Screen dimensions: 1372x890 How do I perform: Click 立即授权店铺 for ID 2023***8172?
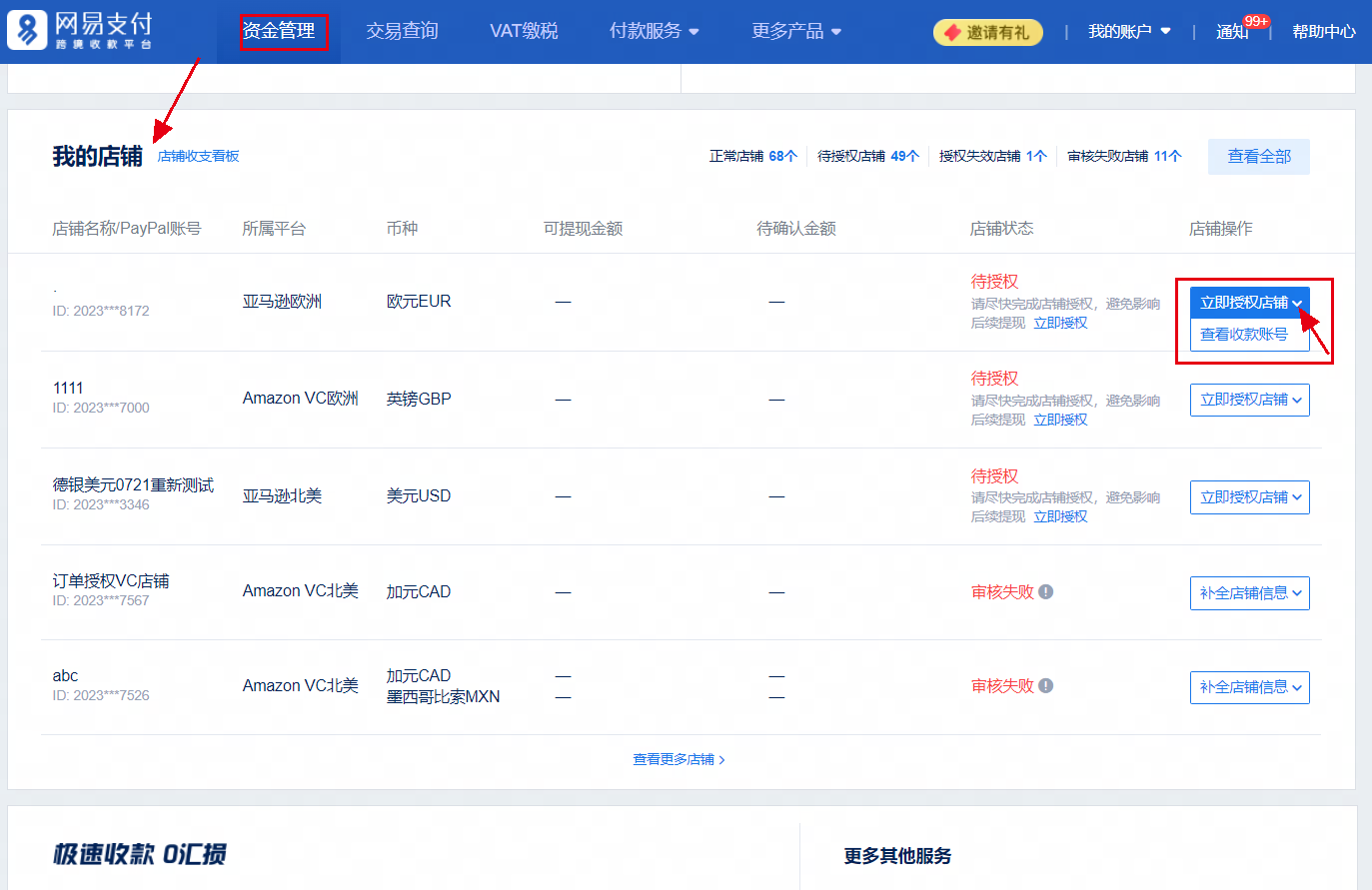[x=1250, y=303]
